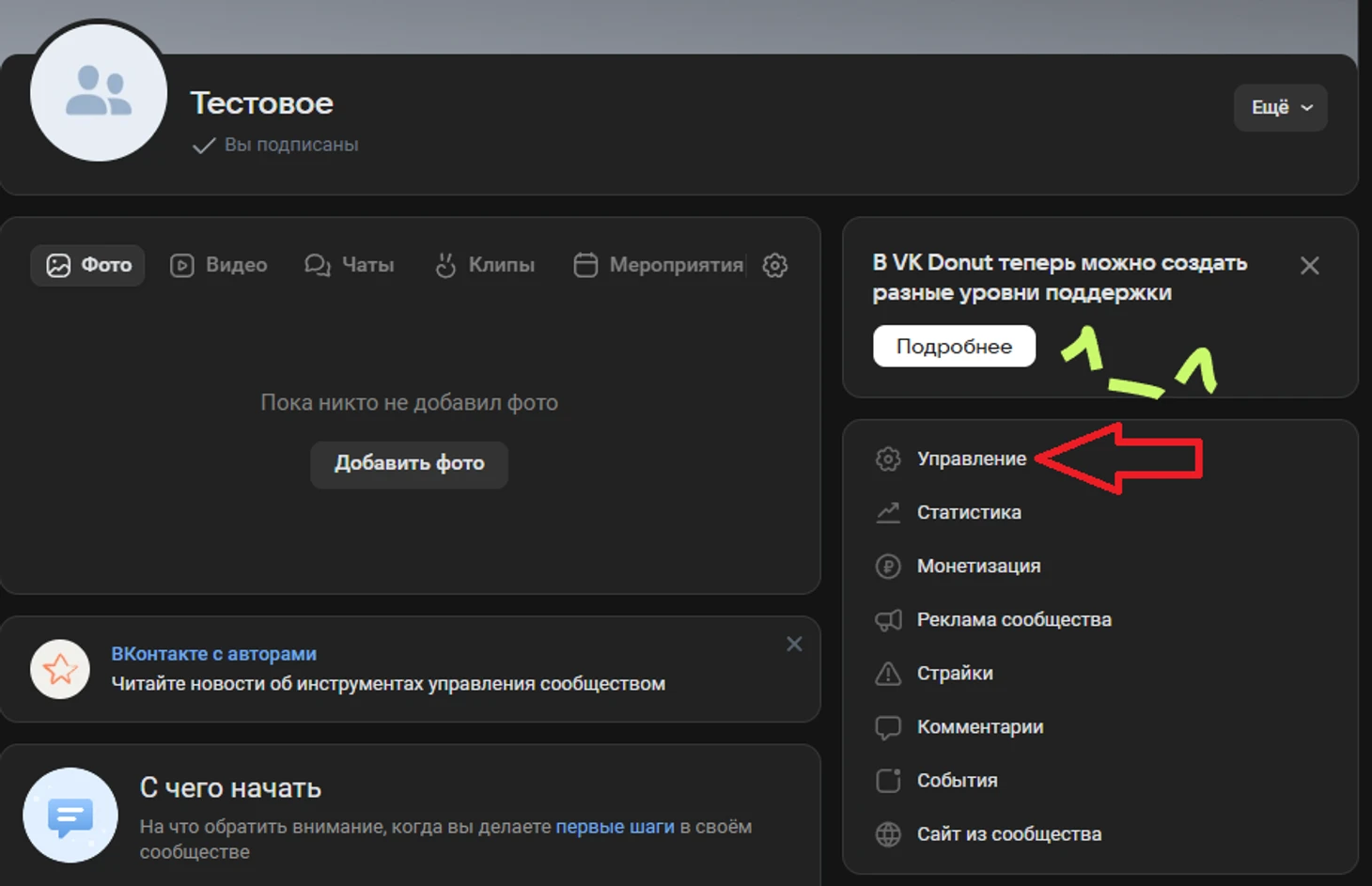Image resolution: width=1372 pixels, height=886 pixels.
Task: Click the speech bubble icon for Комментарии
Action: (x=888, y=727)
